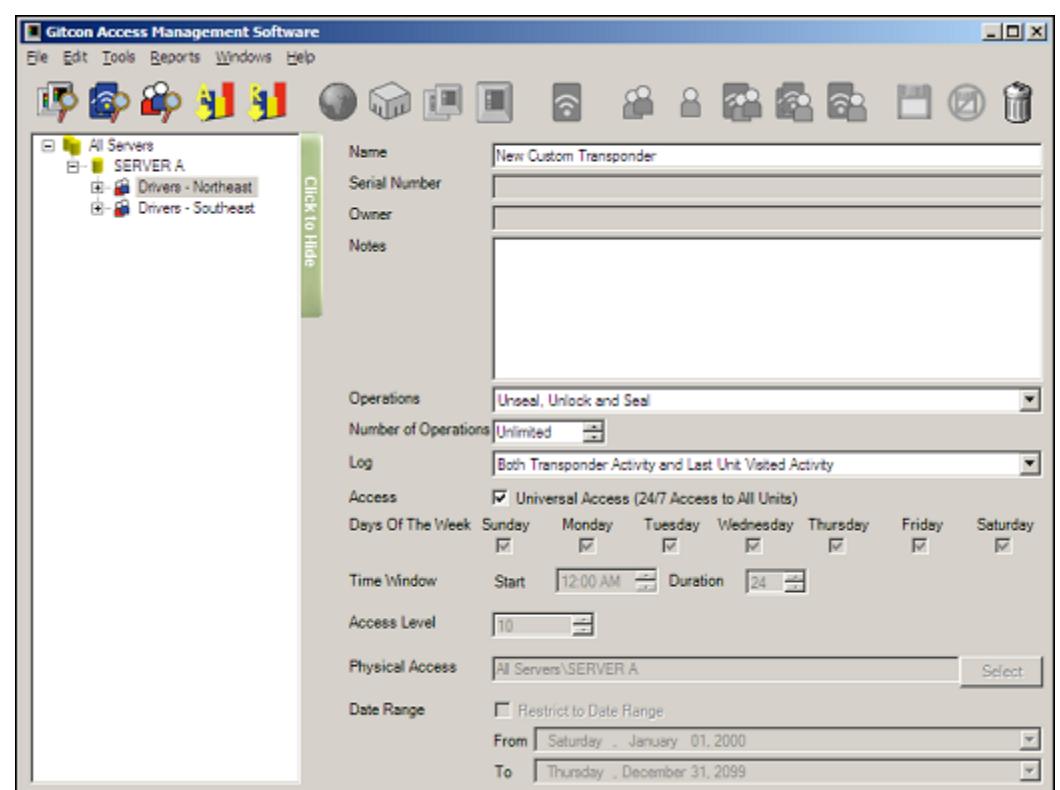This screenshot has width=1060, height=790.
Task: Open the To date dropdown
Action: (1029, 770)
